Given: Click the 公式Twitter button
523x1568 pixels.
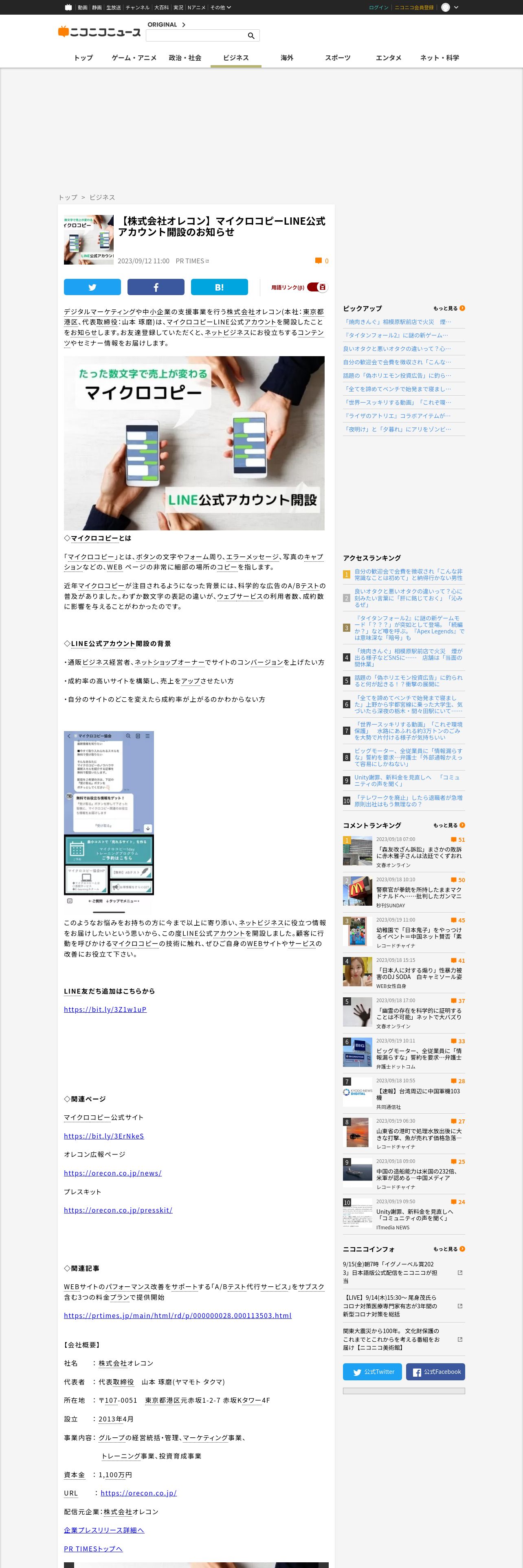Looking at the screenshot, I should pos(373,1371).
